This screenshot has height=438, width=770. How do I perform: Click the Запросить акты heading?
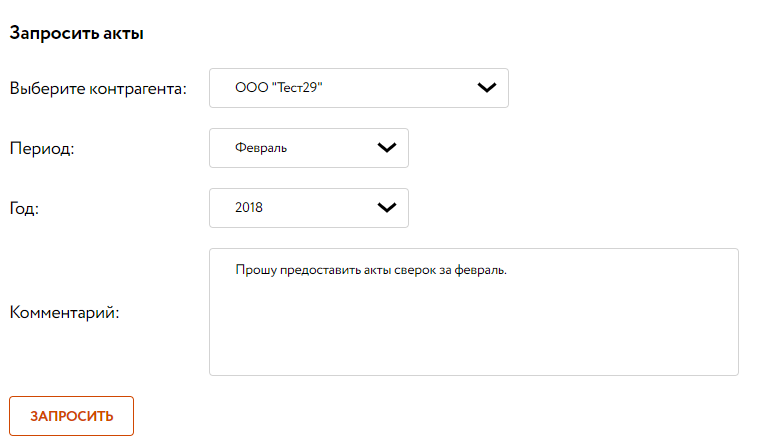(x=77, y=33)
